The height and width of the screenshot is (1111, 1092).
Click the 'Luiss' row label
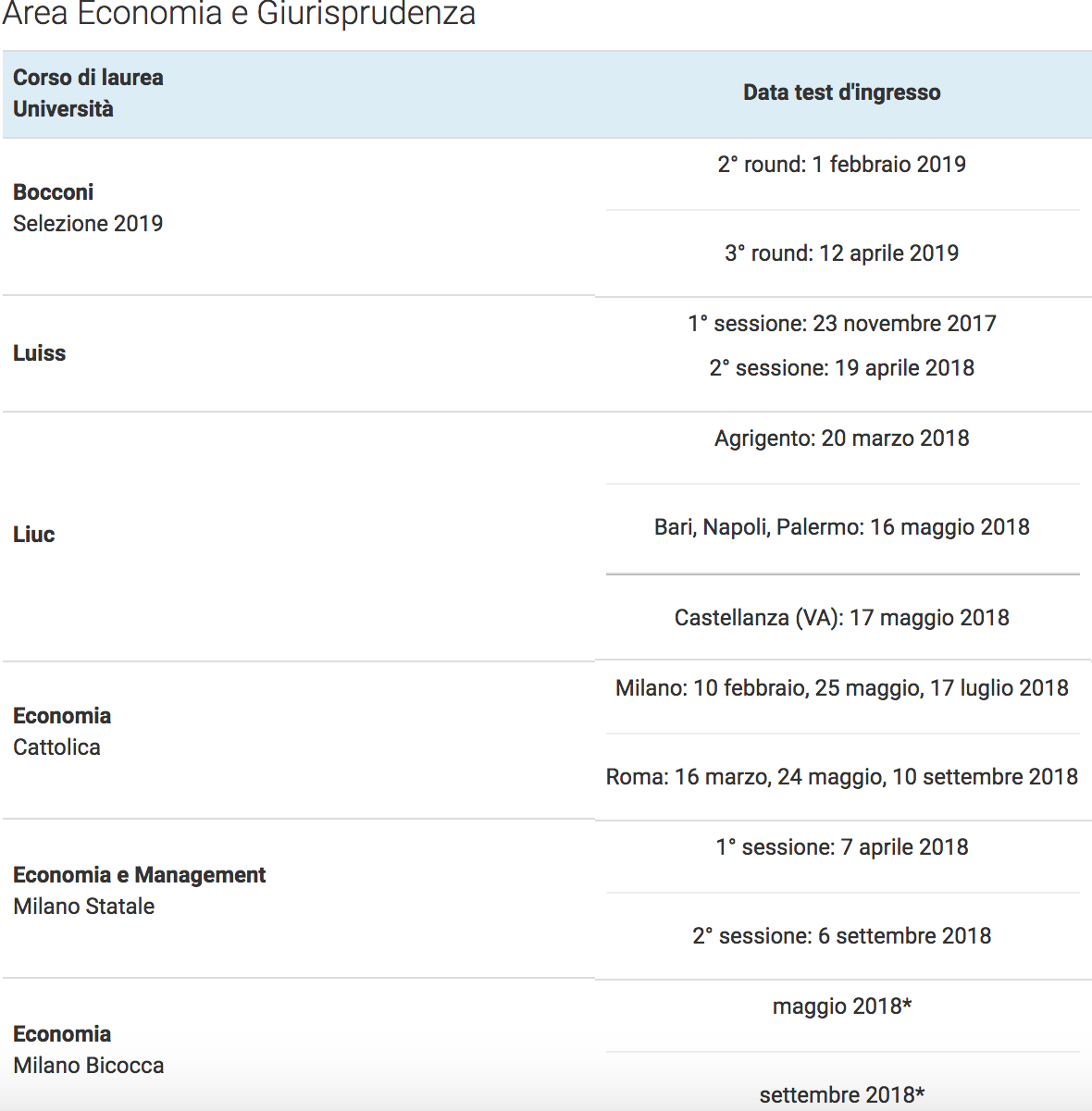(x=39, y=353)
